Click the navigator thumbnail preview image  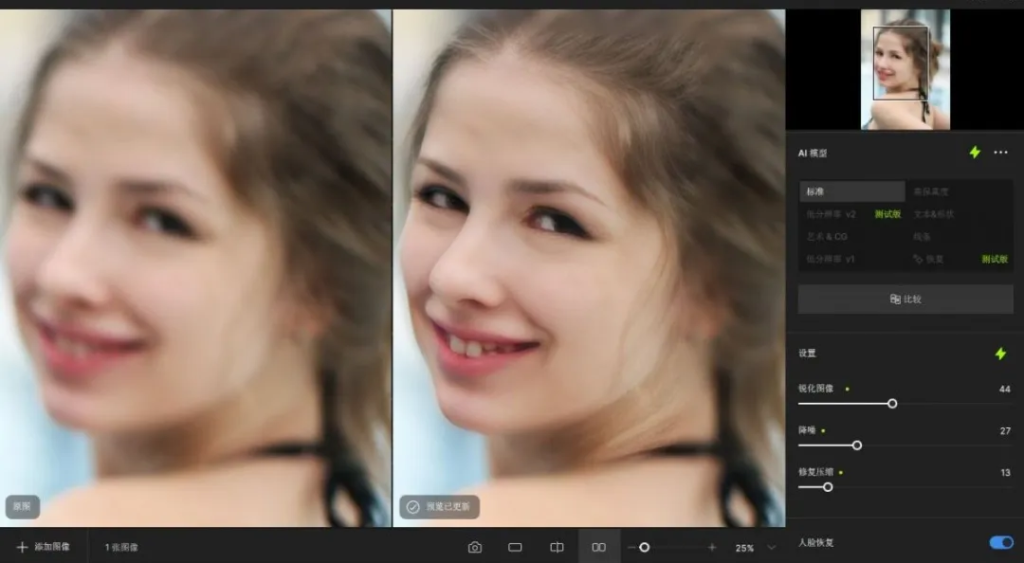coord(905,69)
